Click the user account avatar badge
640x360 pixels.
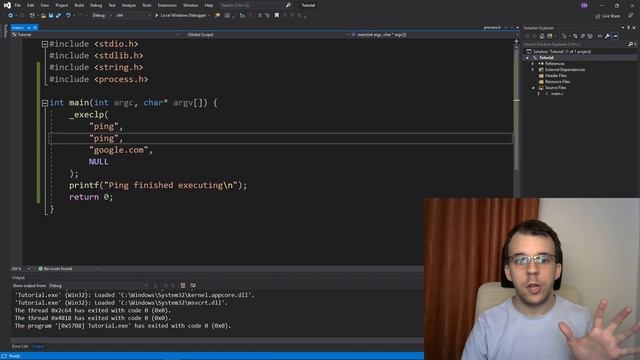click(584, 5)
